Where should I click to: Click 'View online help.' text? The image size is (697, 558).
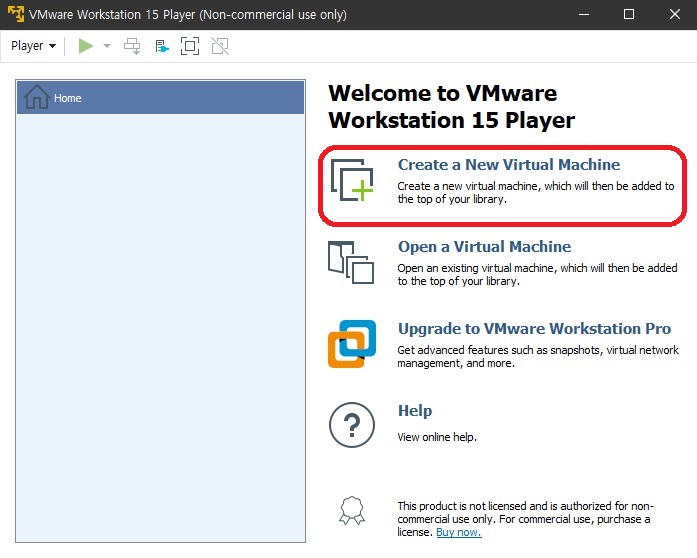point(437,437)
